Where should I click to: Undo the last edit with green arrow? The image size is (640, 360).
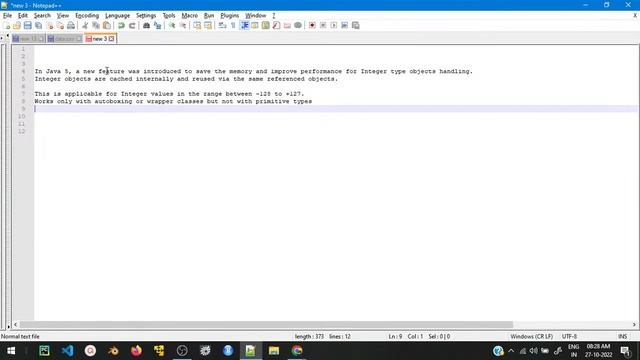pyautogui.click(x=121, y=25)
